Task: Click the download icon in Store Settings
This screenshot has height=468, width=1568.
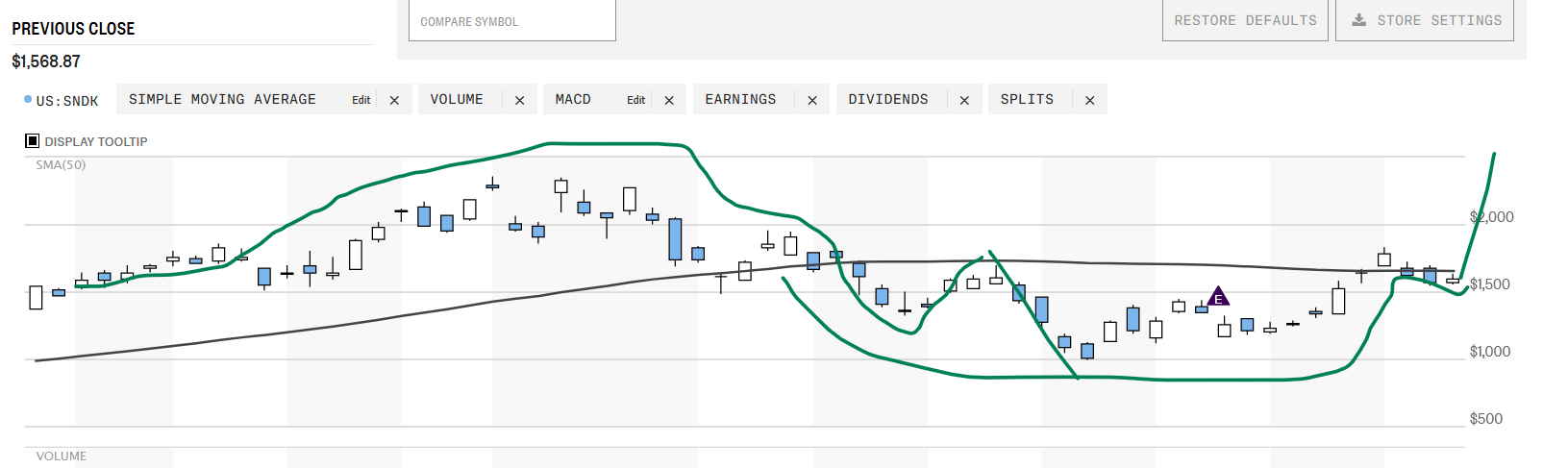Action: pos(1358,20)
